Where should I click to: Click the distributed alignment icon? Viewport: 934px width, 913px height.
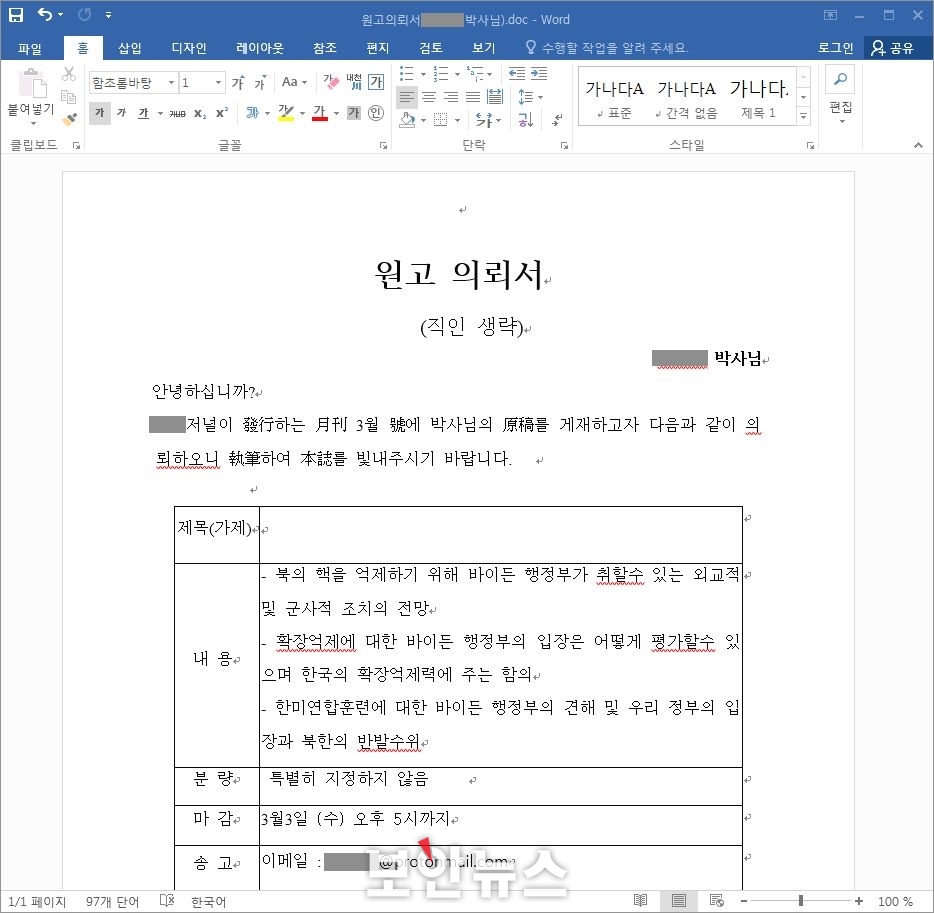click(494, 96)
